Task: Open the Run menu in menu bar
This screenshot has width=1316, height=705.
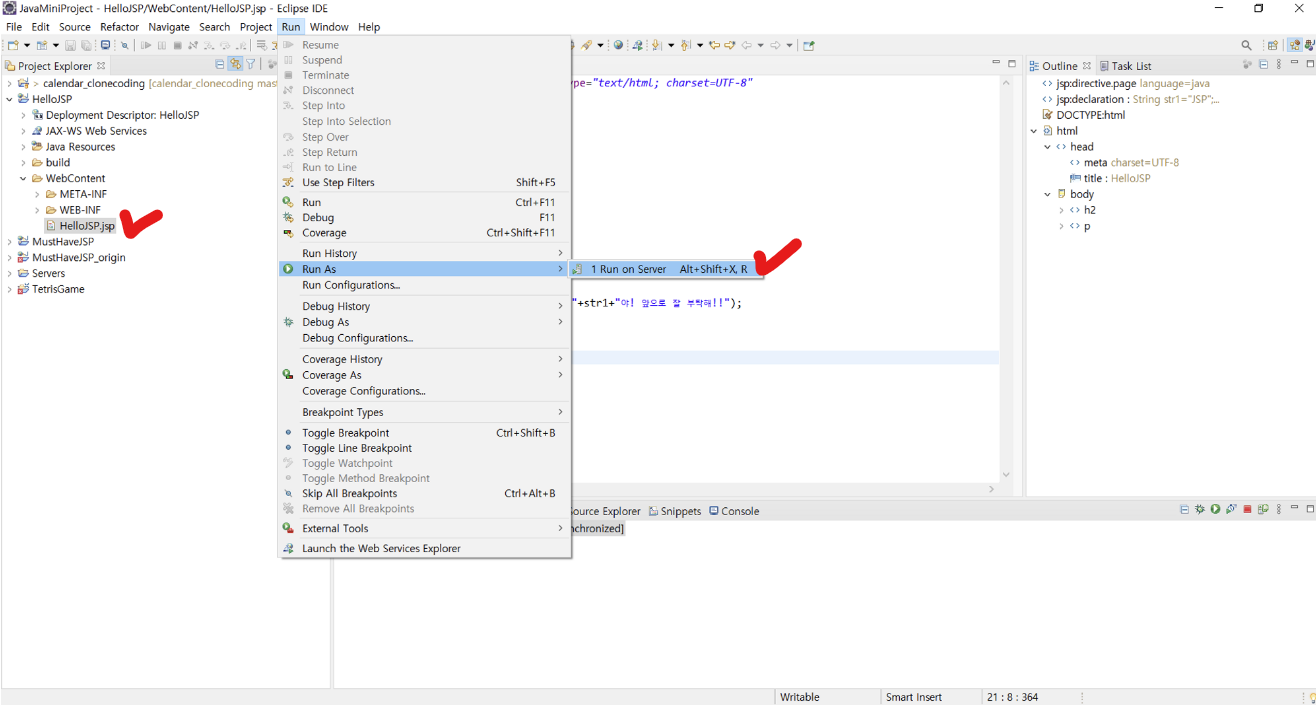Action: coord(290,27)
